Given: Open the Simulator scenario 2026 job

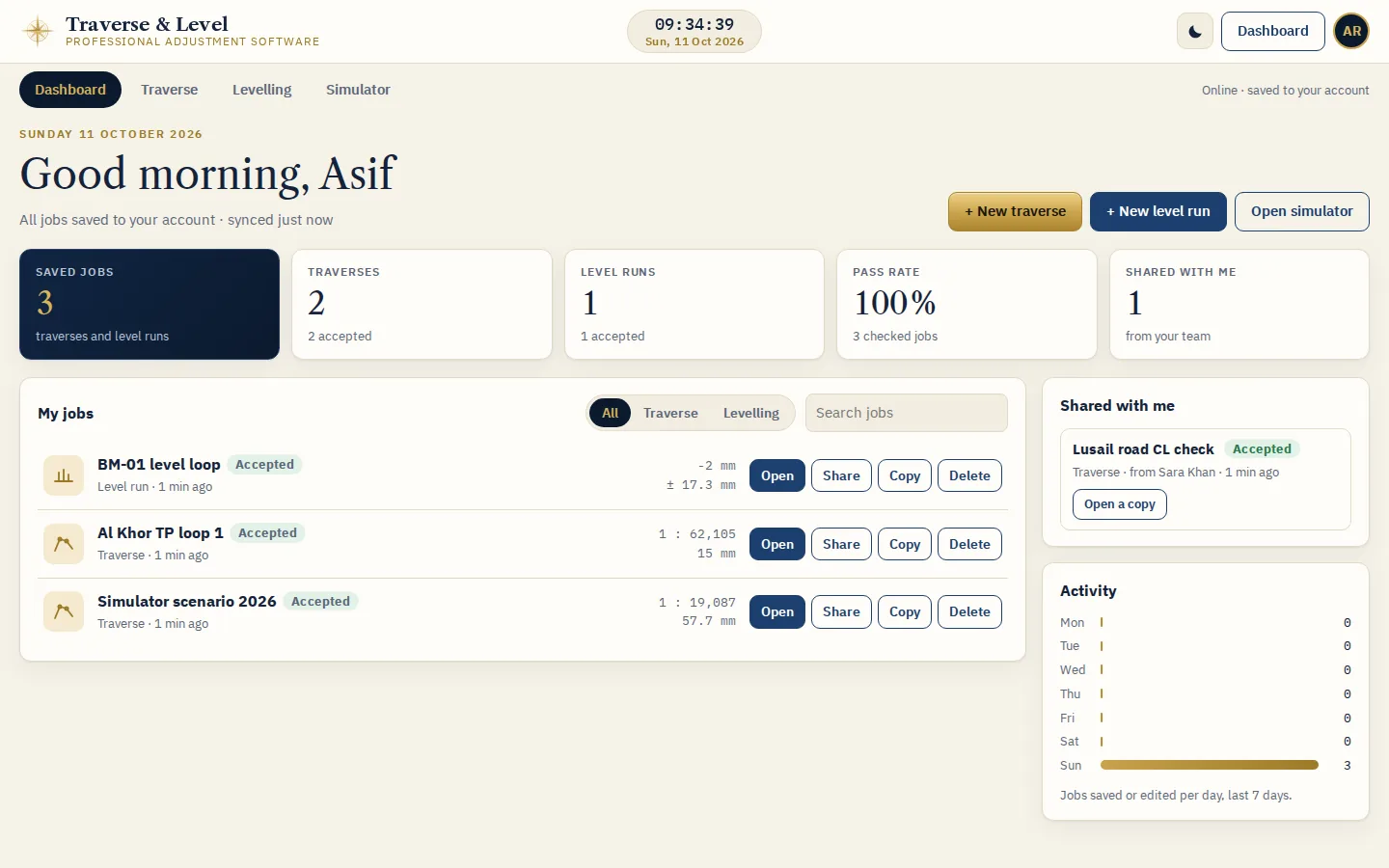Looking at the screenshot, I should [x=776, y=611].
